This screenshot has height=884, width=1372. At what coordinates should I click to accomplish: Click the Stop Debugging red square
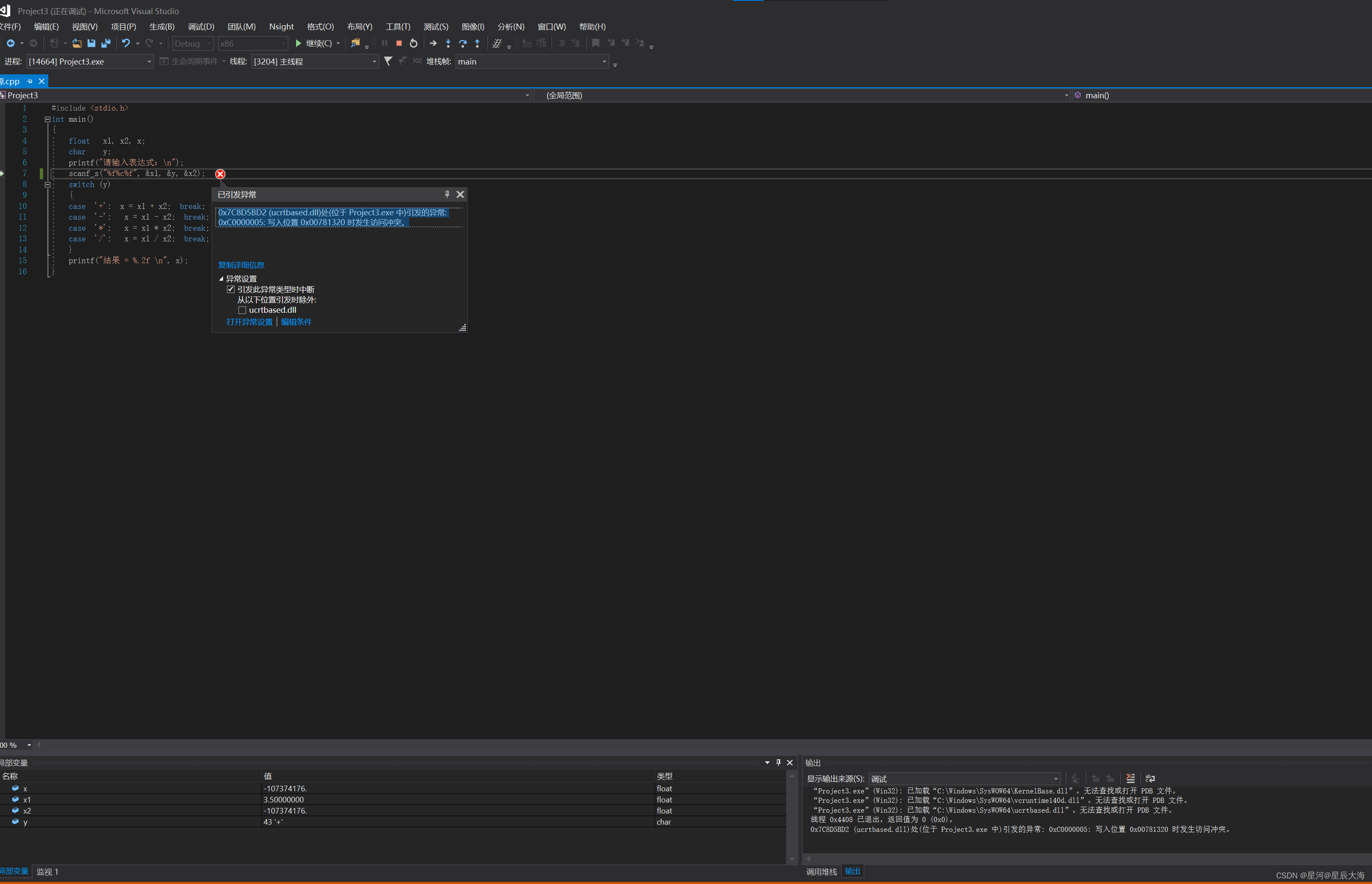click(399, 43)
